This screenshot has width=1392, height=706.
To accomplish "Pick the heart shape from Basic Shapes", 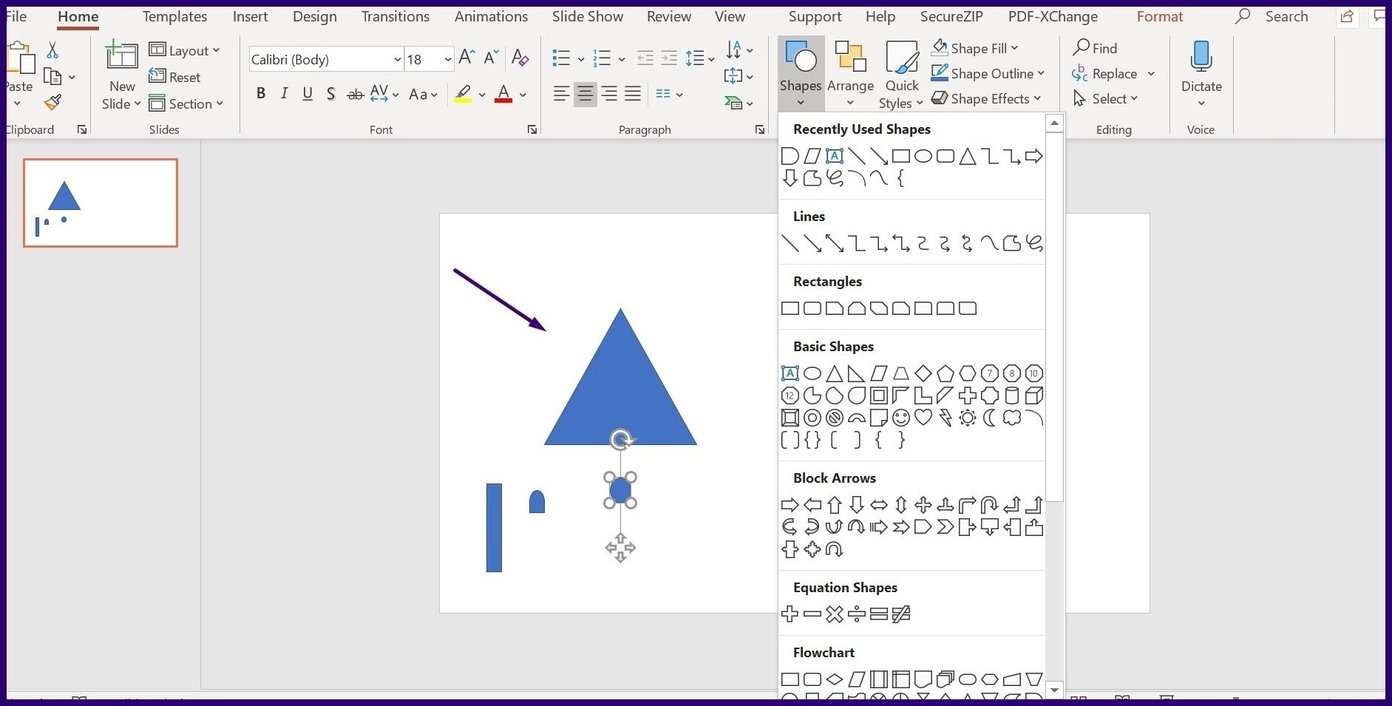I will [x=923, y=417].
